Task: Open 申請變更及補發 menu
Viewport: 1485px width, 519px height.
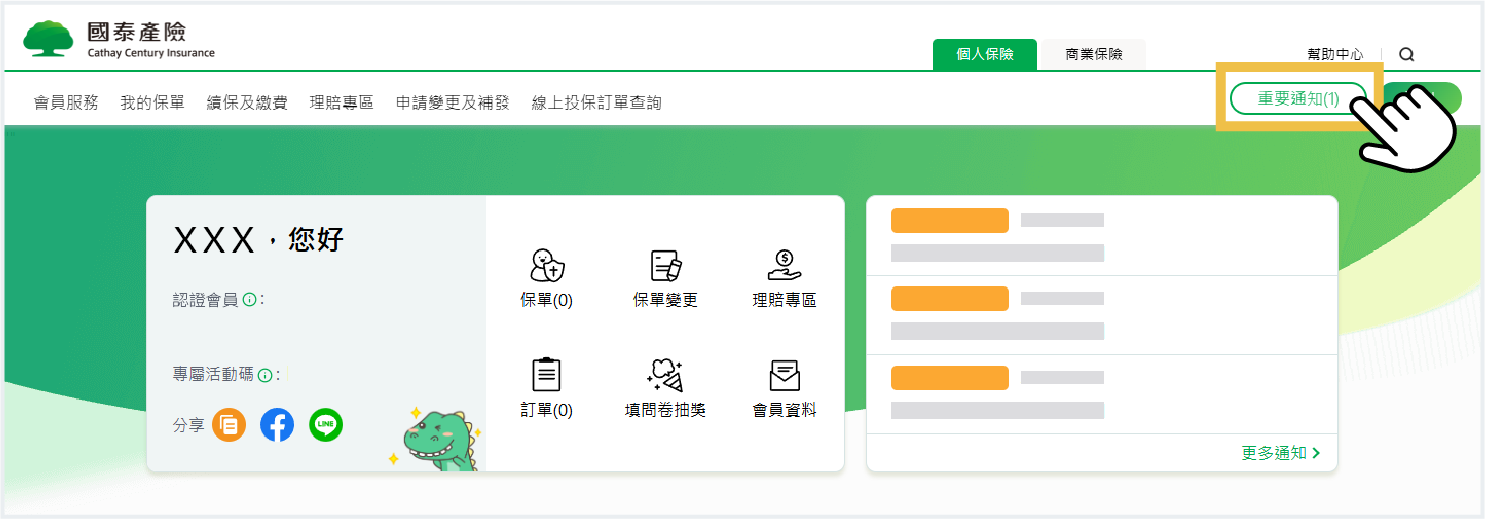Action: coord(453,102)
